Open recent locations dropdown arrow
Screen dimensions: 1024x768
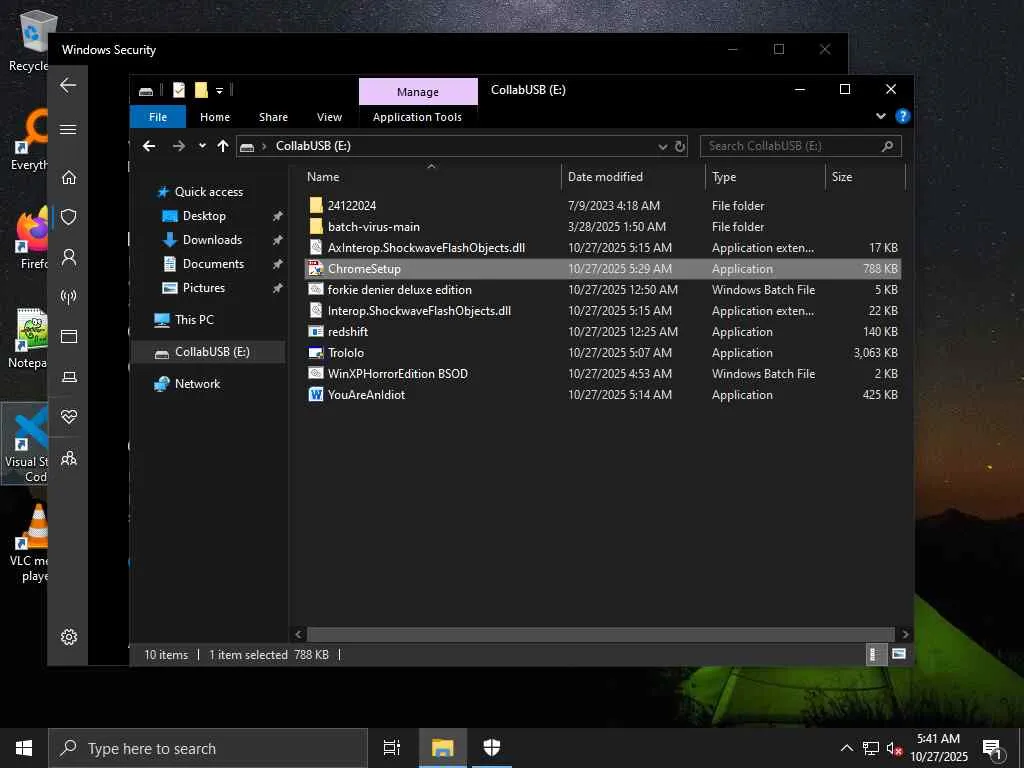coord(202,146)
